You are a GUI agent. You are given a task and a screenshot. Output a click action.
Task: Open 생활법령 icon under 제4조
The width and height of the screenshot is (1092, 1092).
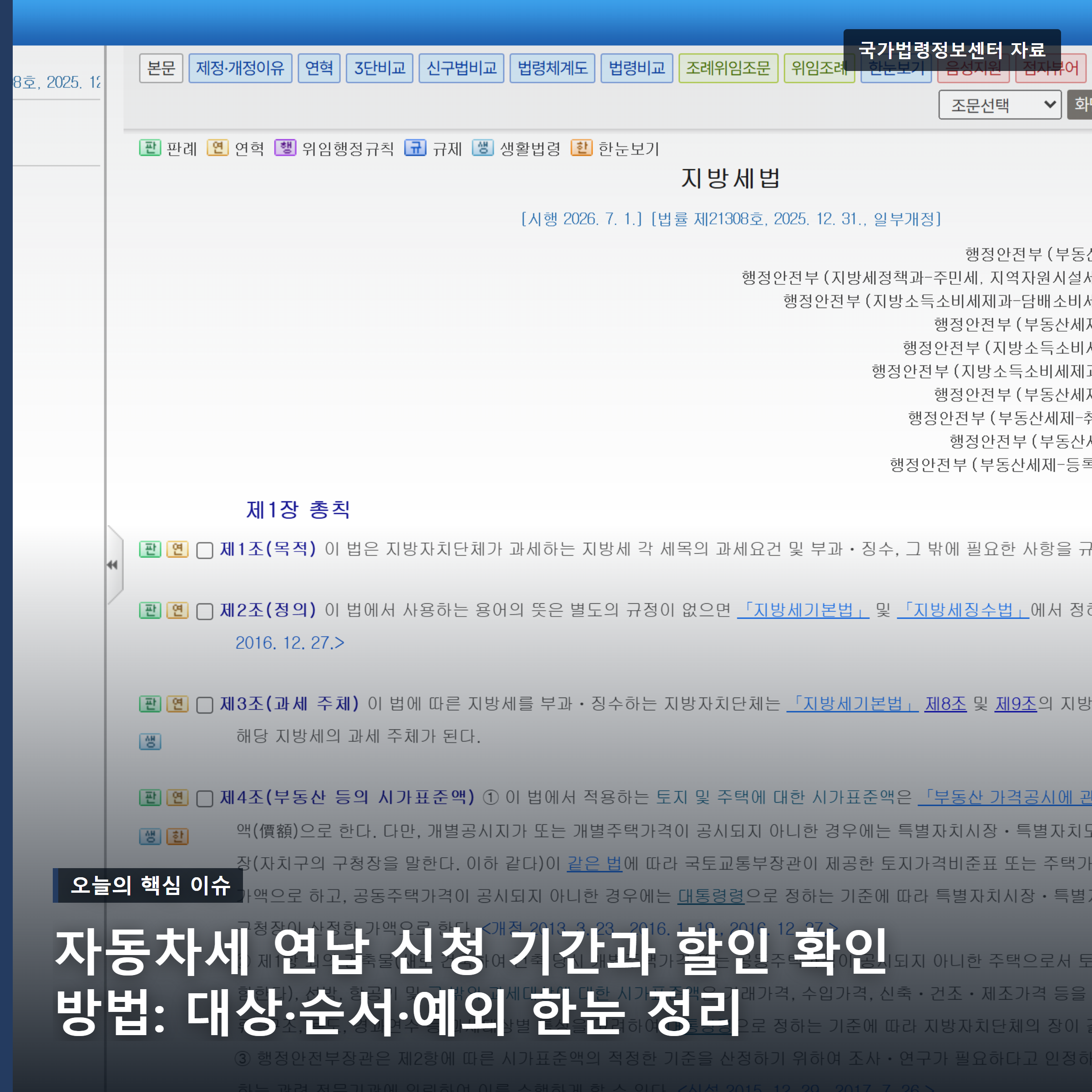point(150,837)
